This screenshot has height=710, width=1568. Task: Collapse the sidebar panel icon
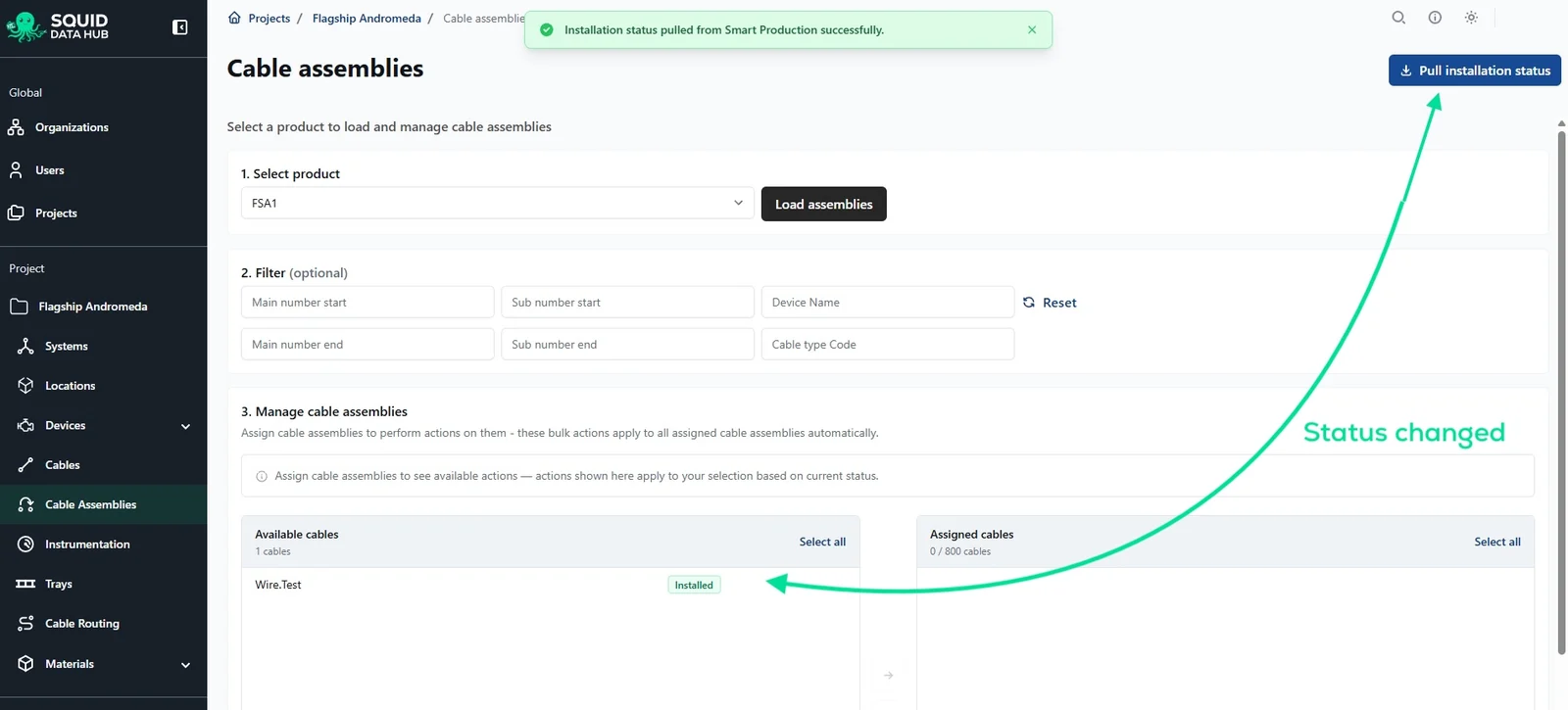[x=180, y=27]
